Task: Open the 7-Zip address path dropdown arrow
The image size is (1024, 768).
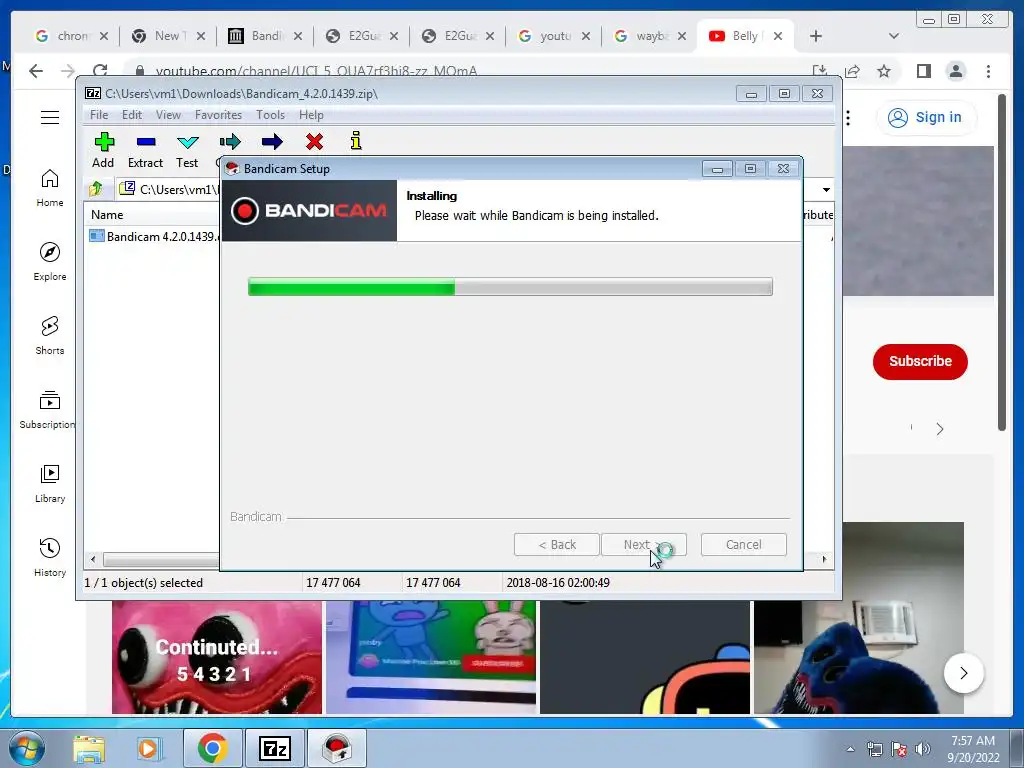Action: [x=826, y=190]
